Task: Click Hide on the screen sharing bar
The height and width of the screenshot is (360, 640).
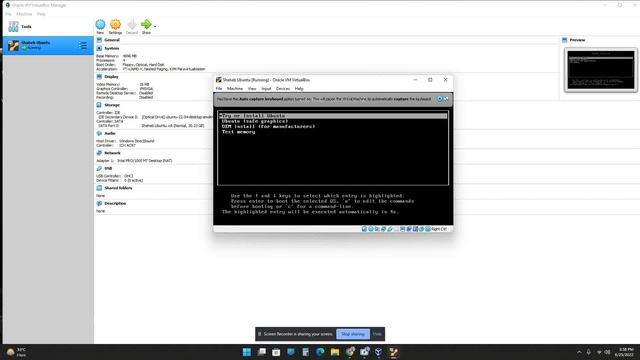Action: point(377,334)
